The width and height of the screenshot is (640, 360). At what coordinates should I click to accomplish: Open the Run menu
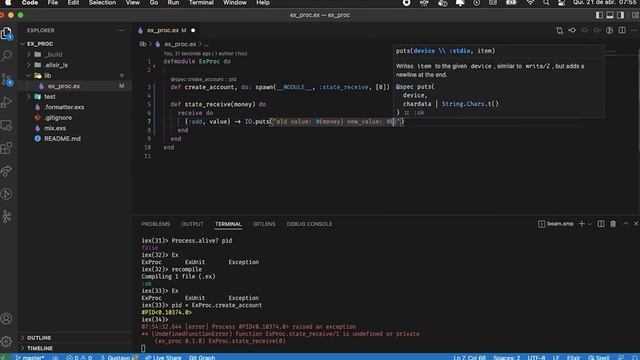click(x=173, y=3)
